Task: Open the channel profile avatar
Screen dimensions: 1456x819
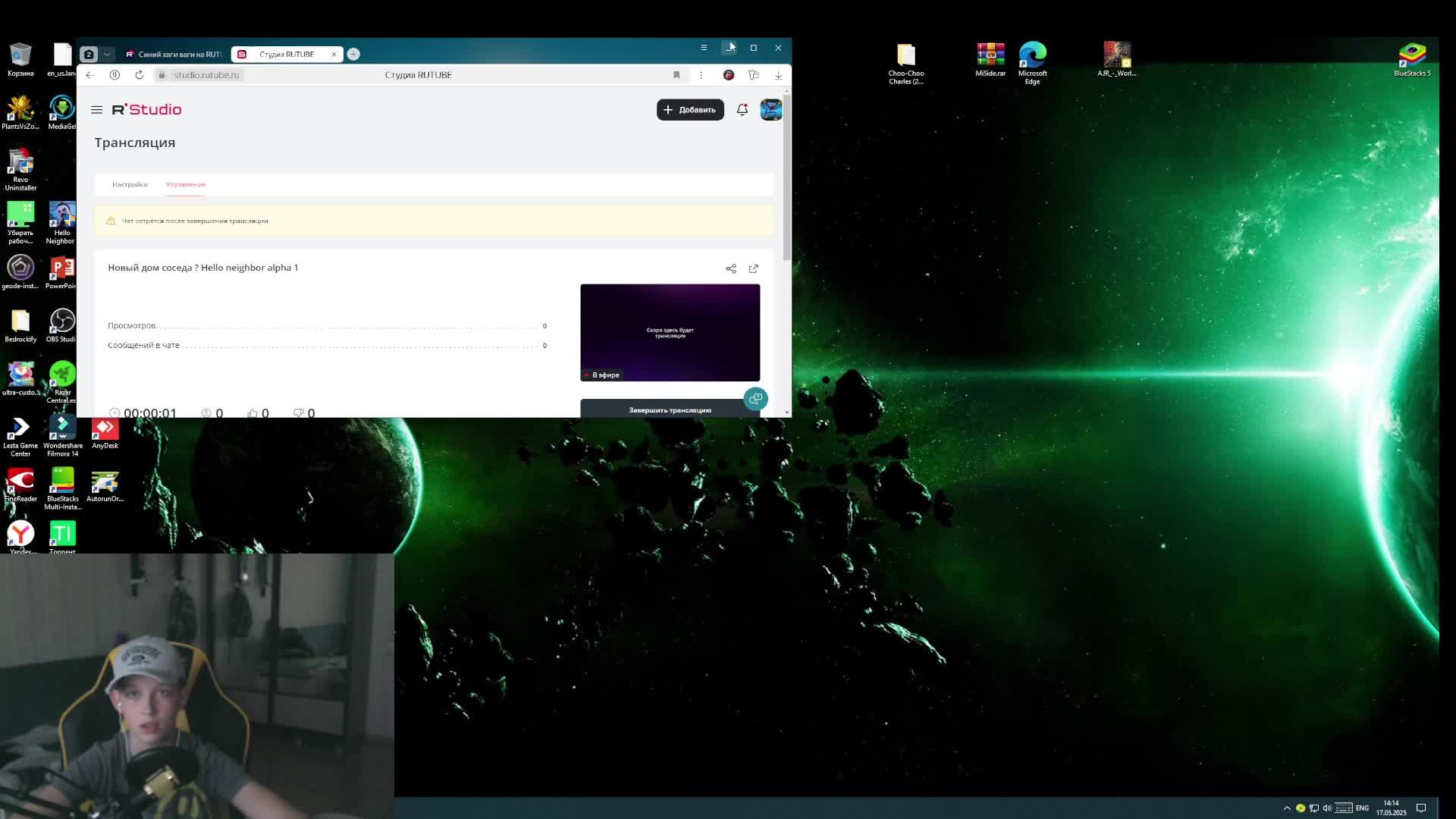Action: click(x=771, y=110)
